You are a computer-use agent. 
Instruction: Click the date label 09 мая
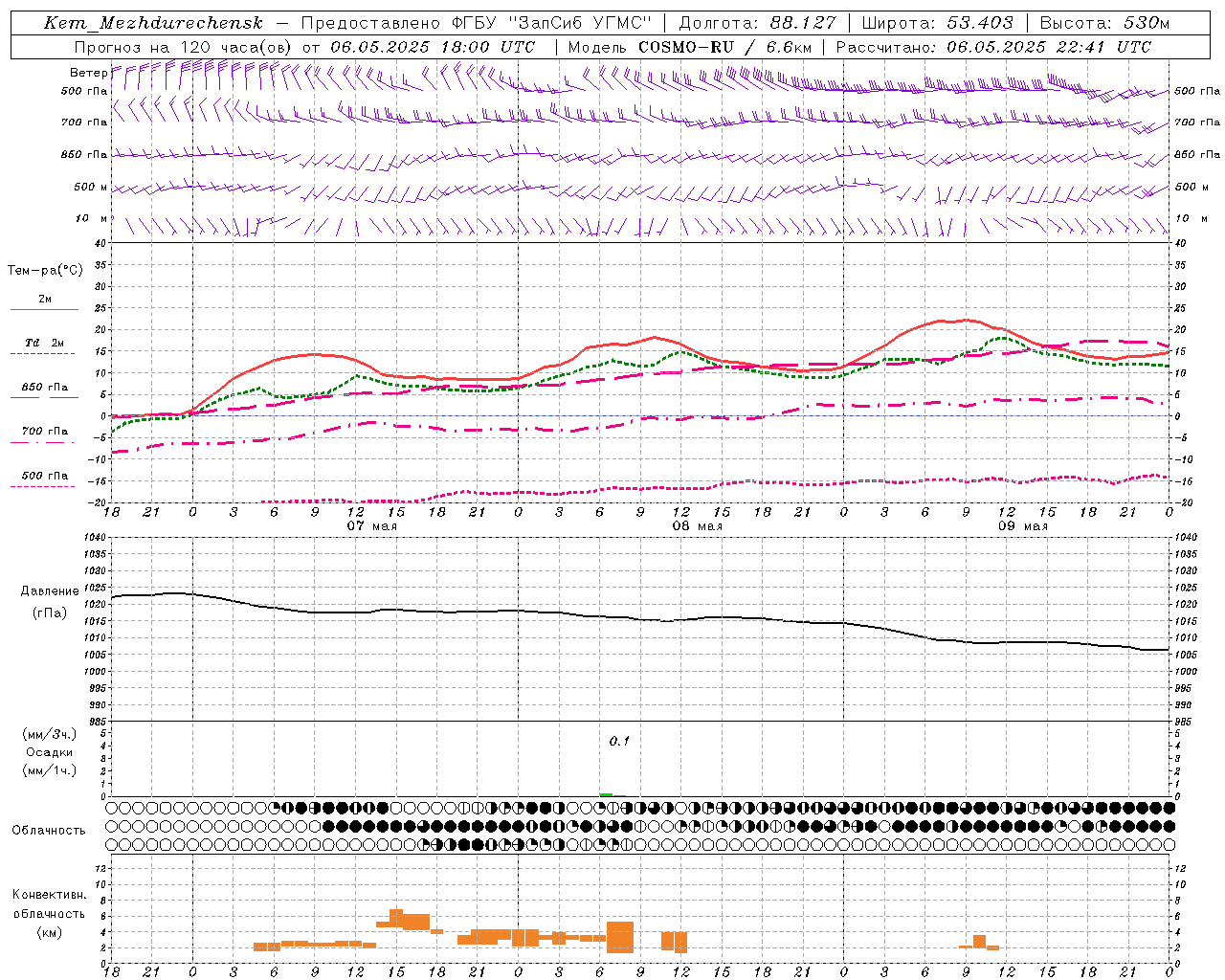tap(1023, 526)
